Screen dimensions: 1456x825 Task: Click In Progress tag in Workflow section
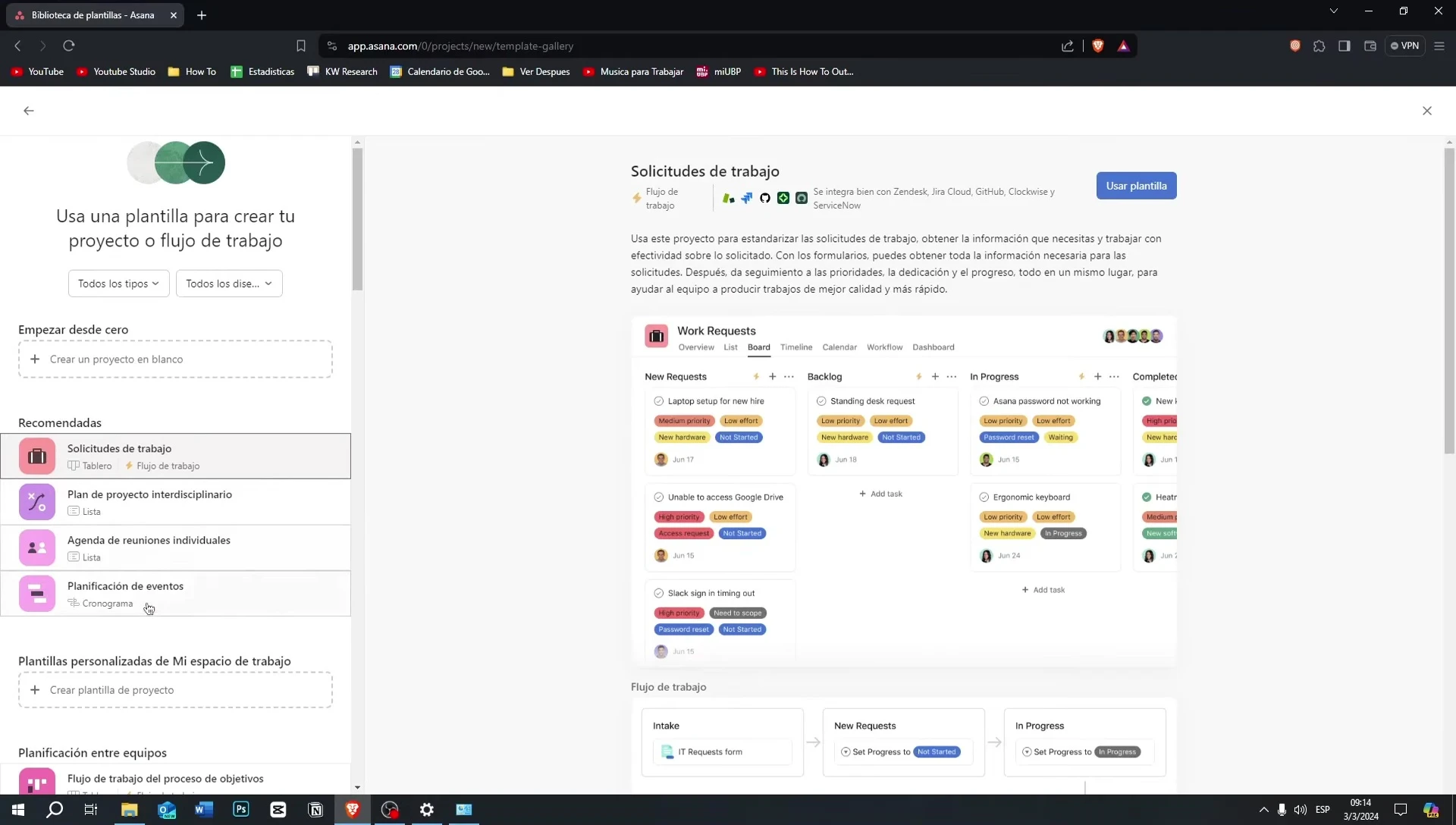pyautogui.click(x=1118, y=752)
